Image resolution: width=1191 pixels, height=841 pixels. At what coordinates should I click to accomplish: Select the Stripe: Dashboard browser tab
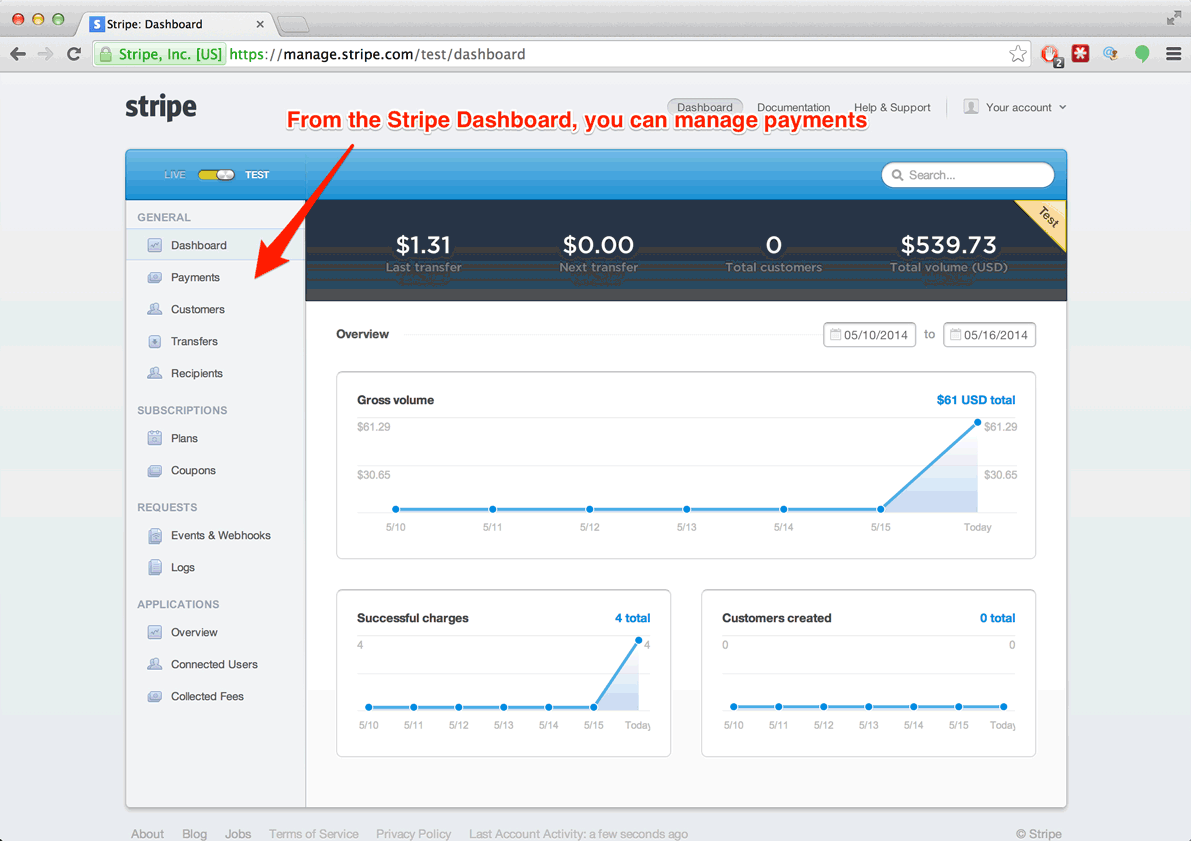point(176,24)
